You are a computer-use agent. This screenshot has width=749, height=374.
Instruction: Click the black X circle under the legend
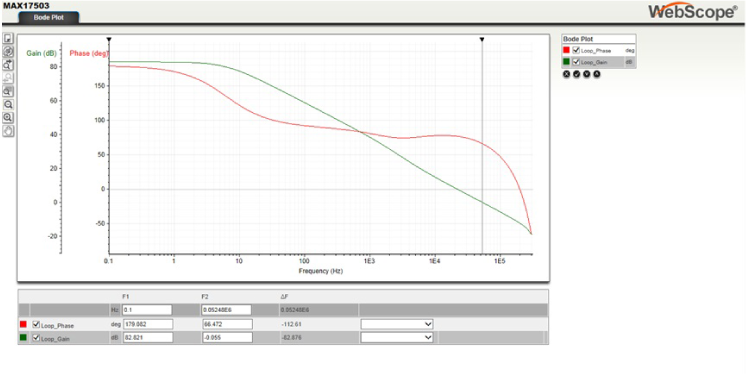pos(567,74)
